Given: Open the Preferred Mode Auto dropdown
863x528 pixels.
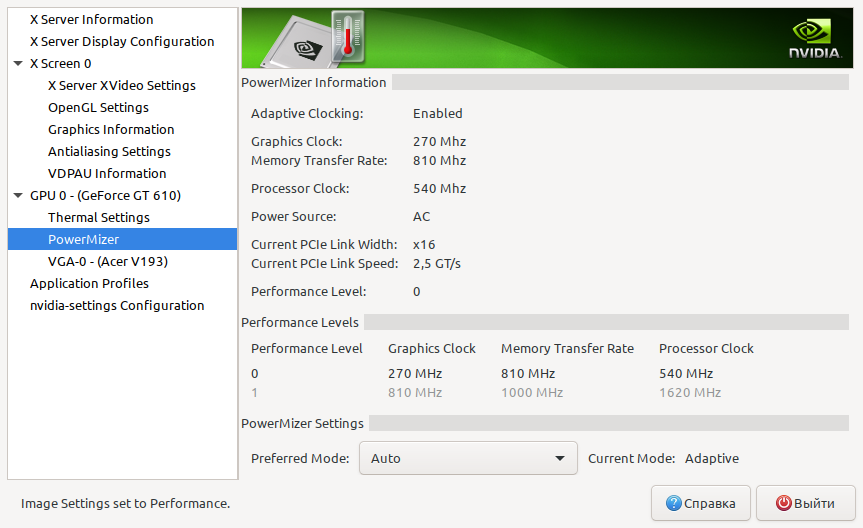Looking at the screenshot, I should tap(468, 458).
